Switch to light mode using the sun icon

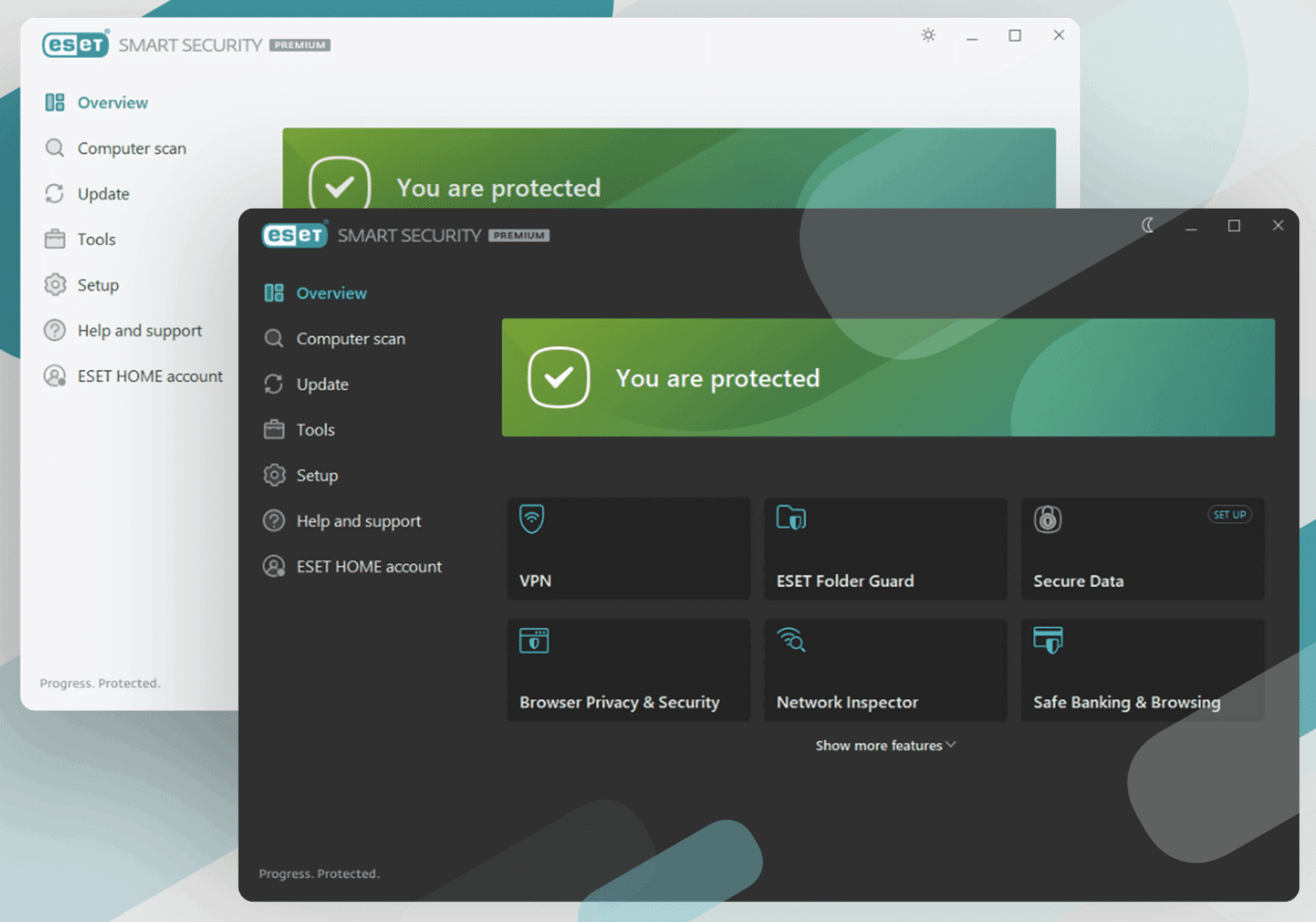(928, 35)
